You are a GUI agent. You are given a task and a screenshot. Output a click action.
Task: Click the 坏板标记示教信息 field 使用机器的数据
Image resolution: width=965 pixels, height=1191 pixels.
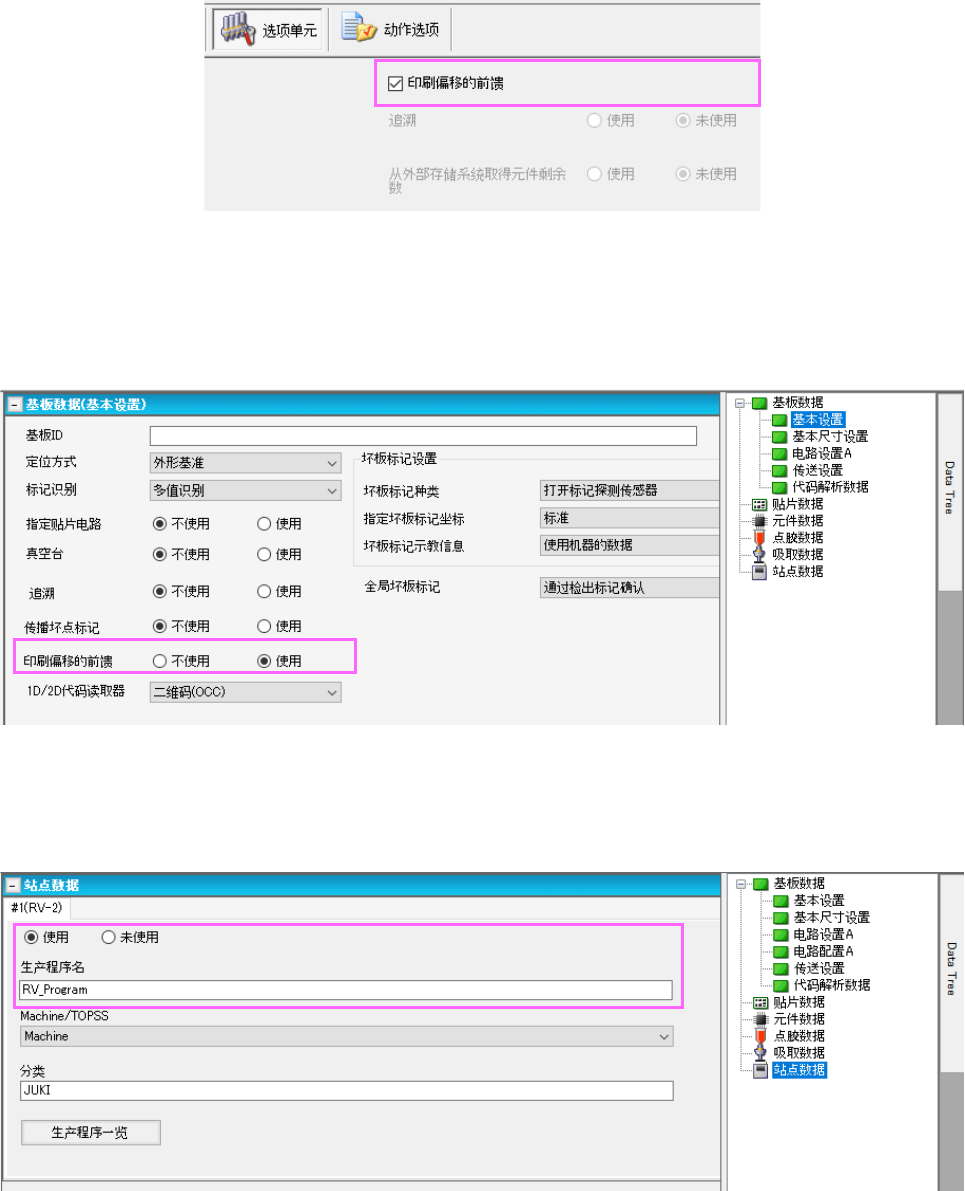click(x=629, y=545)
